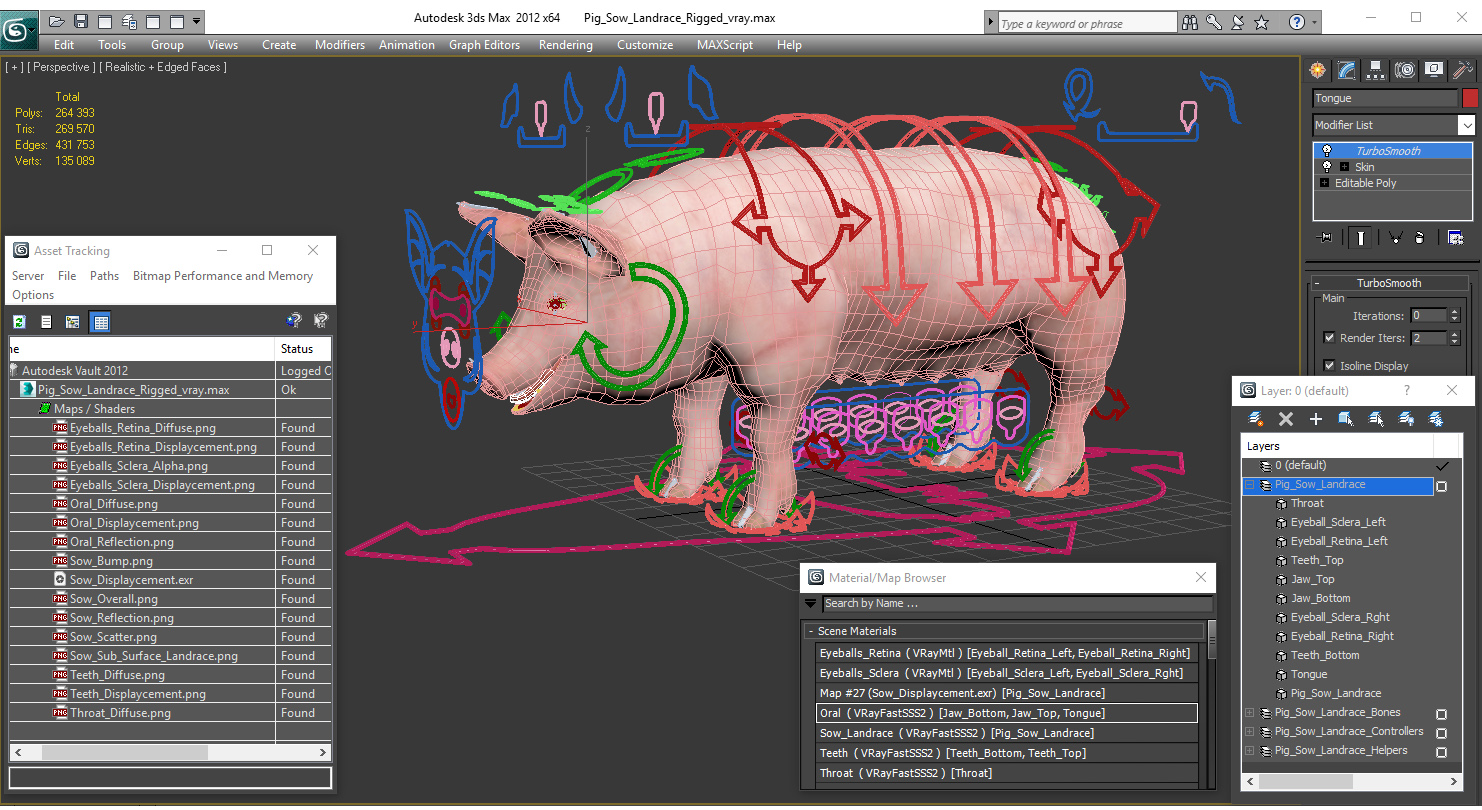Open the Utilities hammer panel tab
1482x810 pixels.
[x=1463, y=70]
